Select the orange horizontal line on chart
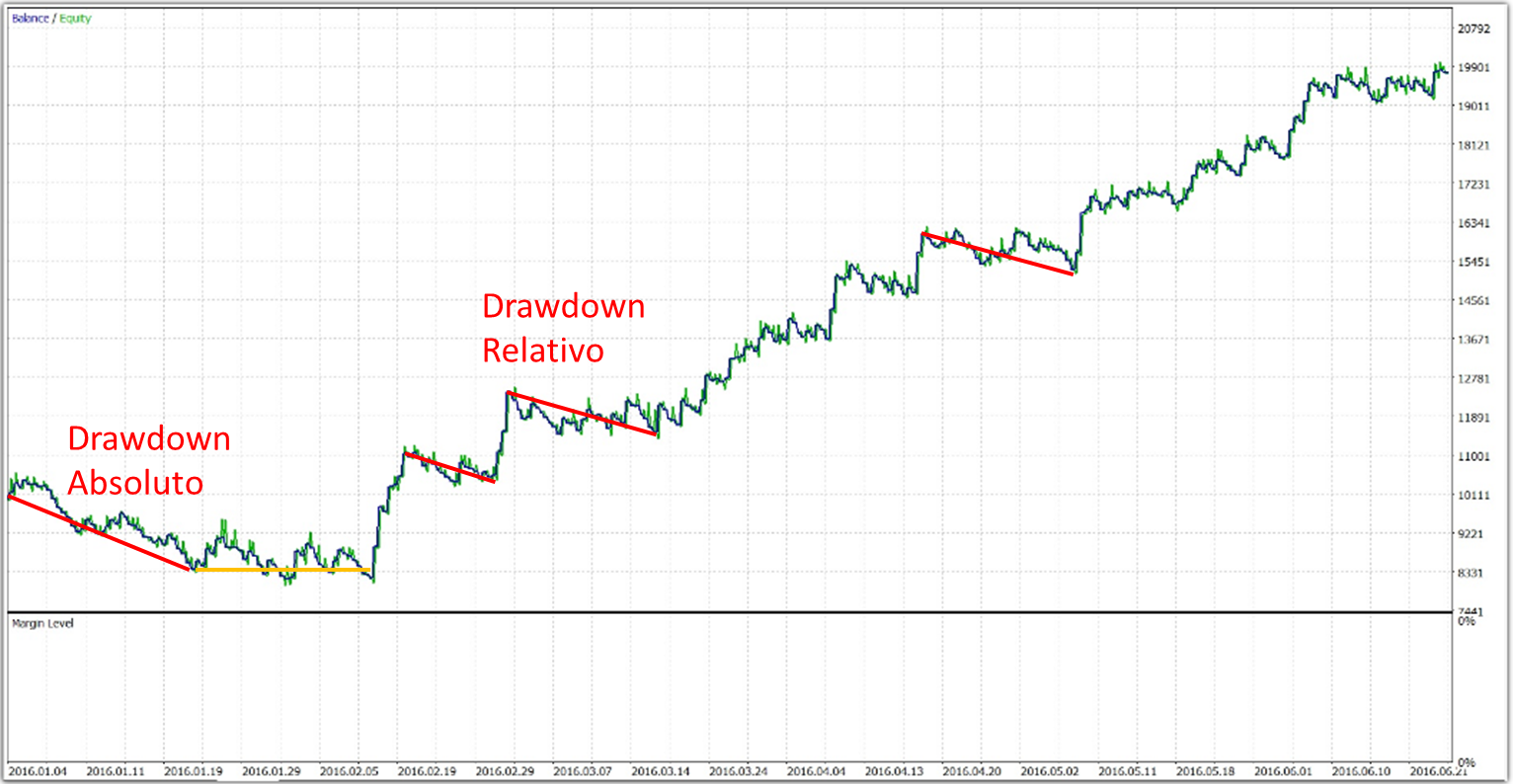Image resolution: width=1513 pixels, height=784 pixels. click(x=281, y=570)
